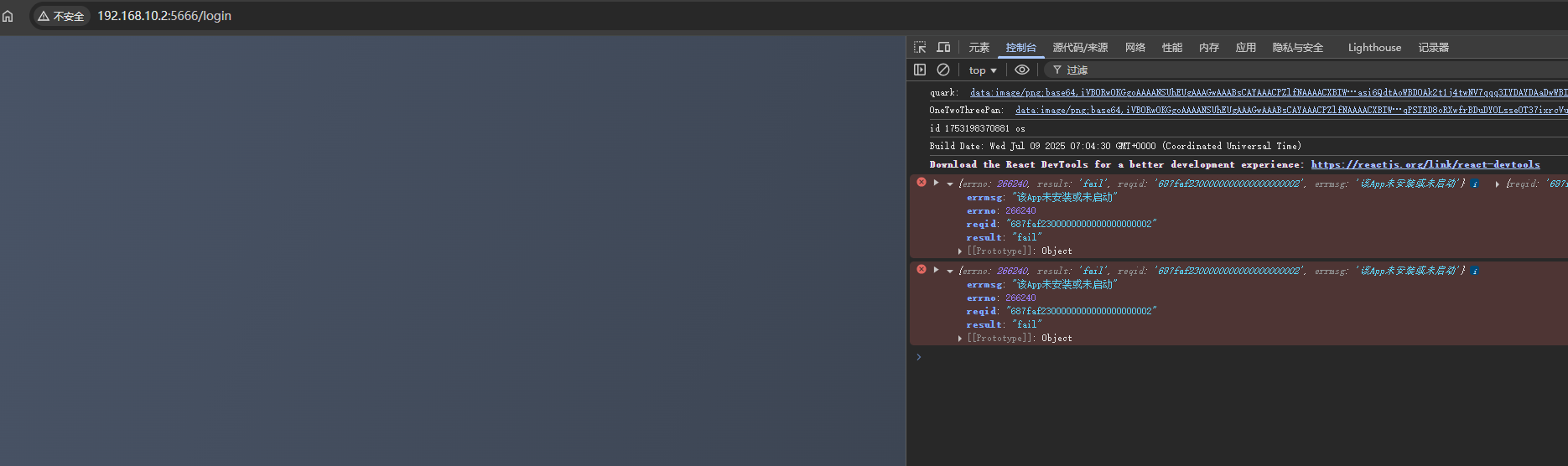Click the errmsg value in the second error
Viewport: 1568px width, 466px height.
(x=1065, y=284)
